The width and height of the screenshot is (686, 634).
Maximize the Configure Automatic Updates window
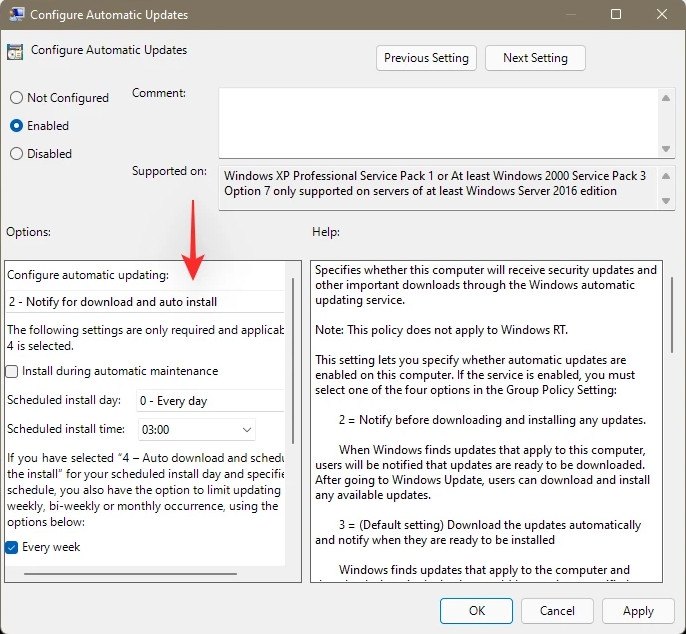(616, 14)
